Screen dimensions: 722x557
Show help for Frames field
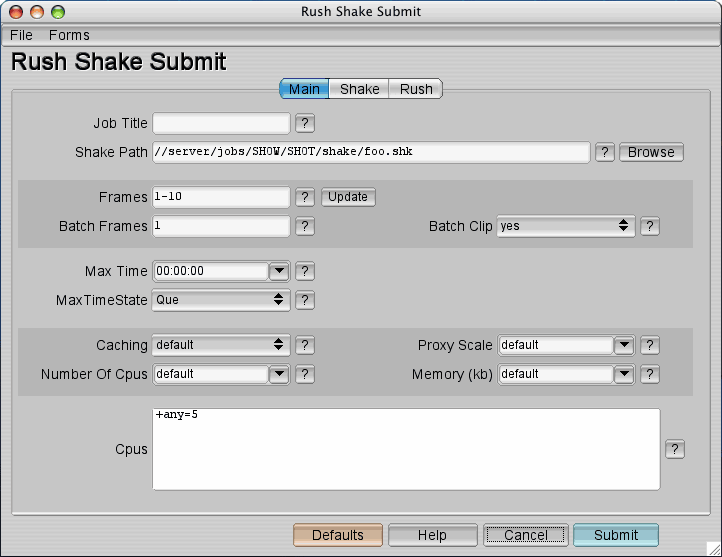tap(304, 197)
